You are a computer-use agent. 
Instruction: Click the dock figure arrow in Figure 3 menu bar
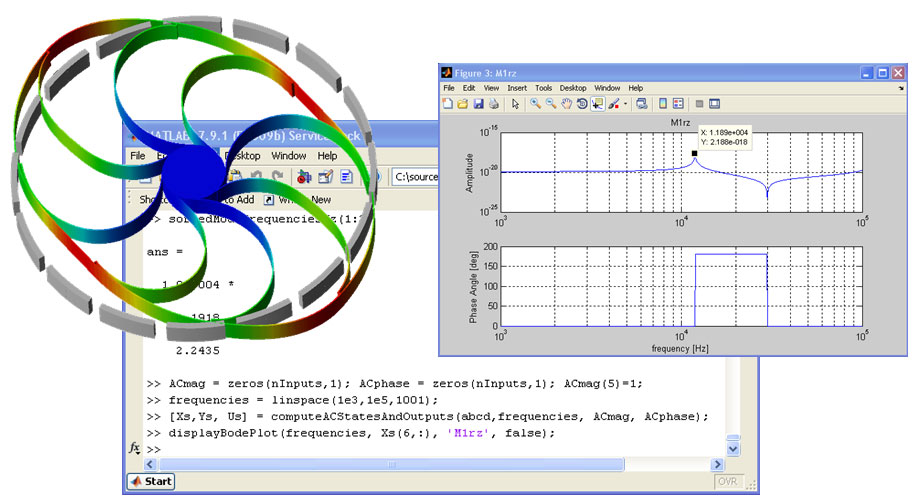tap(901, 88)
